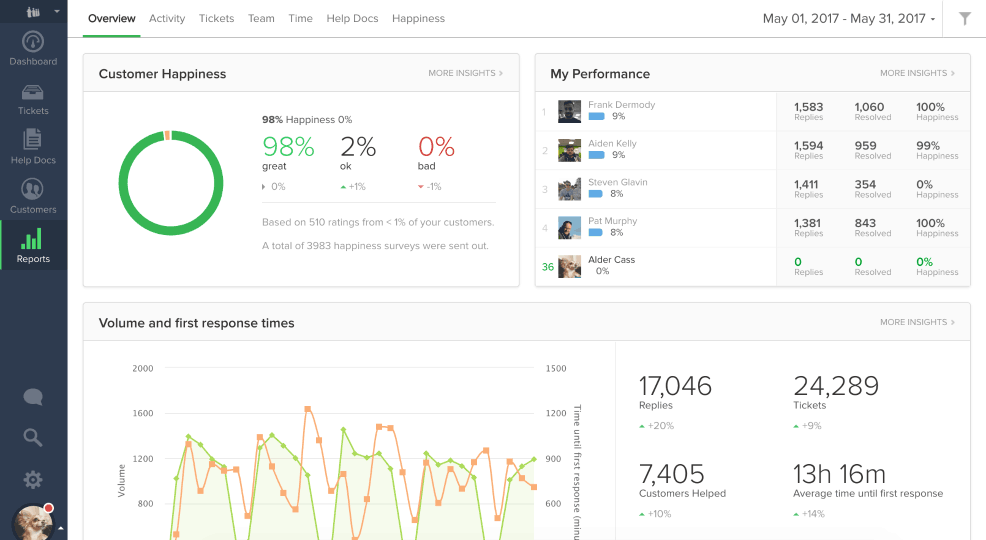Open the Dashboard gauge icon in sidebar
Image resolution: width=986 pixels, height=540 pixels.
tap(33, 43)
